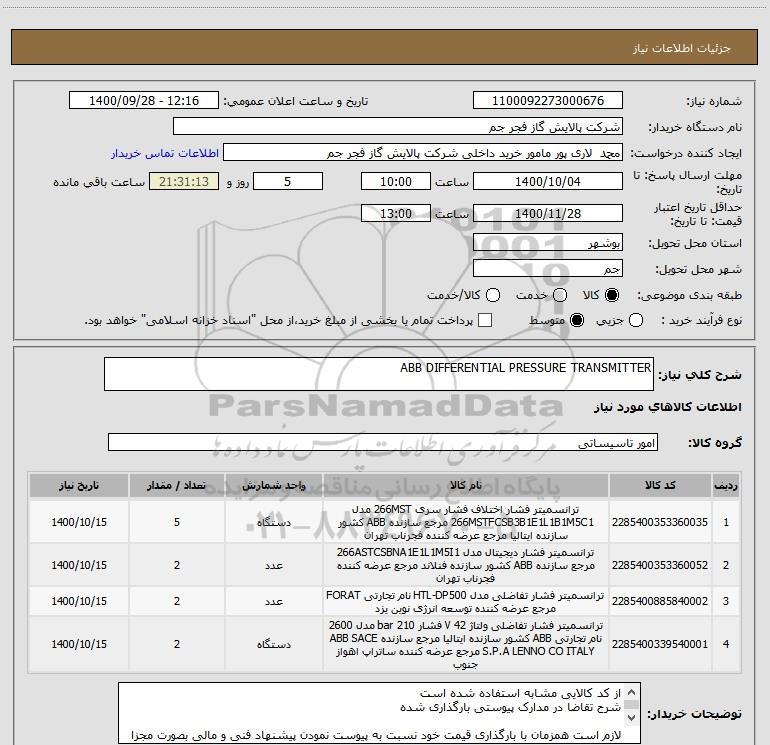
Task: Click the remaining time field 21:31:13
Action: (184, 182)
